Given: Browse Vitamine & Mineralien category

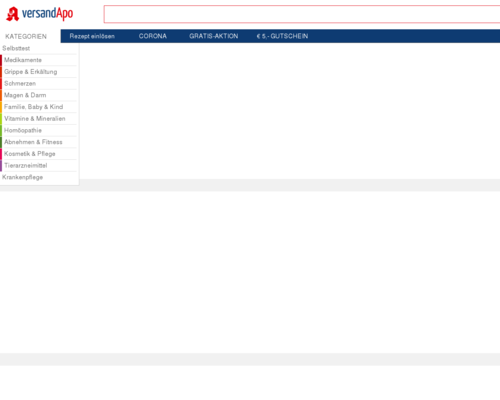Looking at the screenshot, I should tap(35, 118).
